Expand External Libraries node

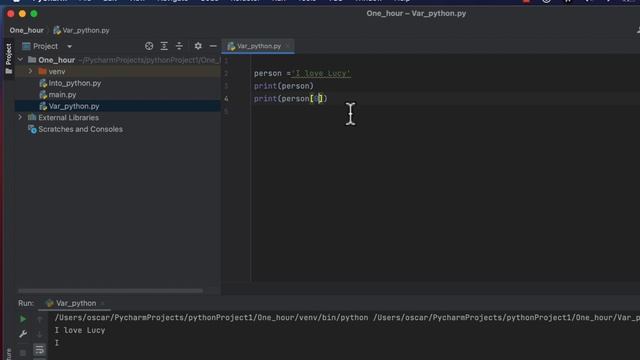(x=20, y=118)
